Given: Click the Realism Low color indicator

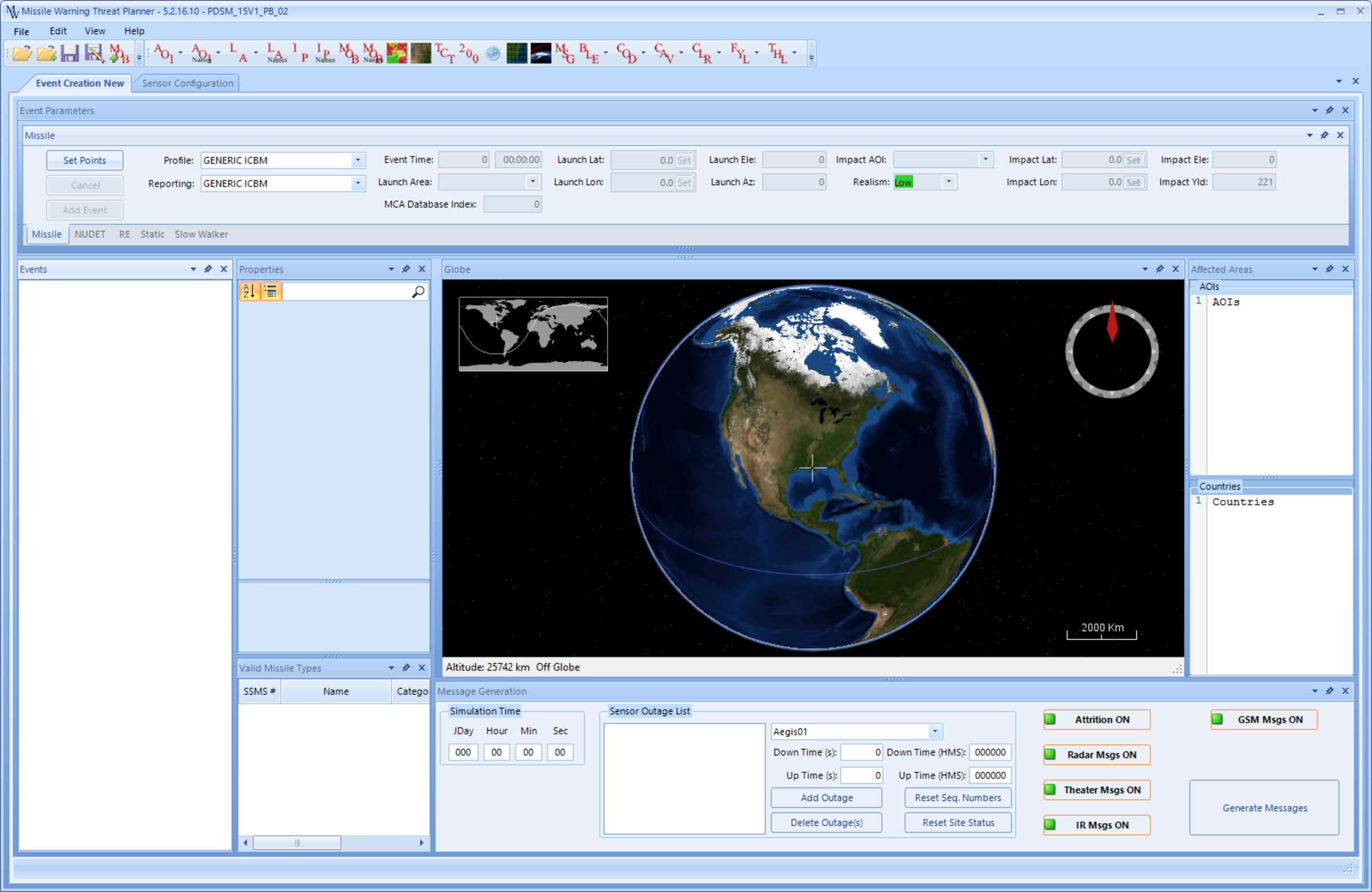Looking at the screenshot, I should coord(900,180).
